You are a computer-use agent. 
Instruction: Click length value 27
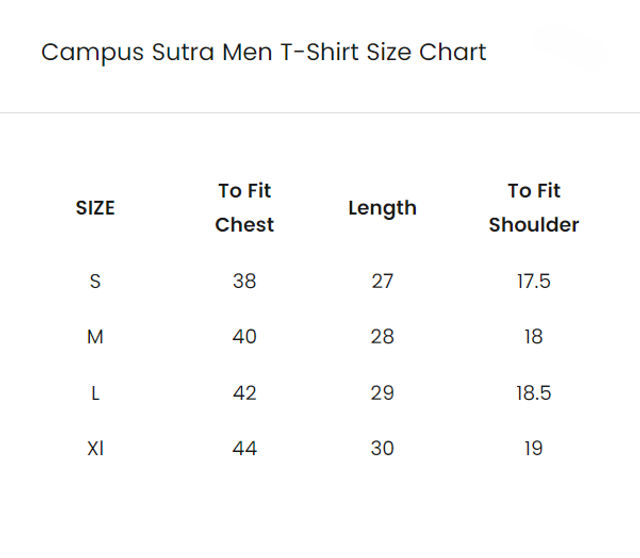pyautogui.click(x=382, y=281)
